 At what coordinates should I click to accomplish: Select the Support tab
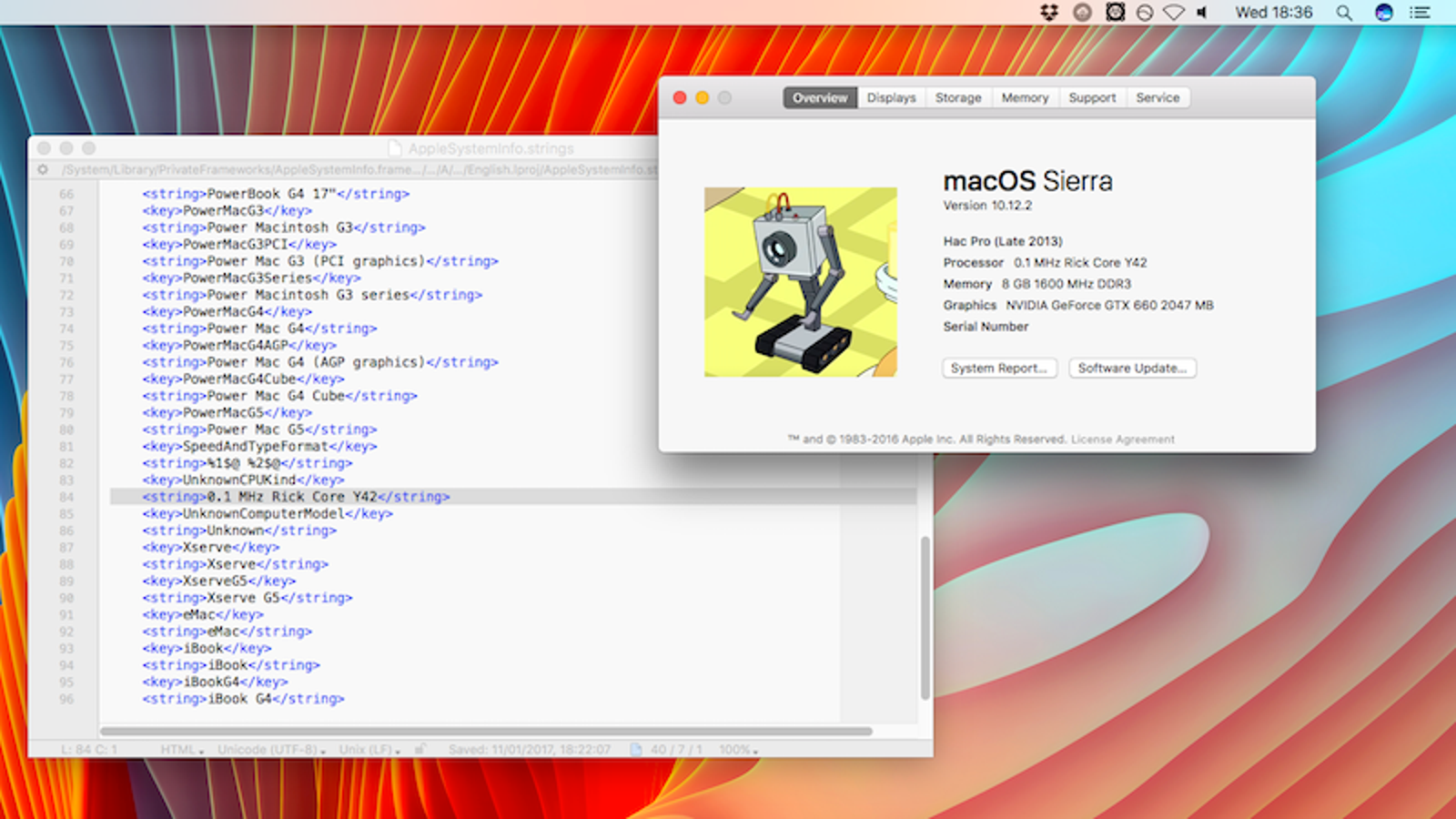(1092, 97)
